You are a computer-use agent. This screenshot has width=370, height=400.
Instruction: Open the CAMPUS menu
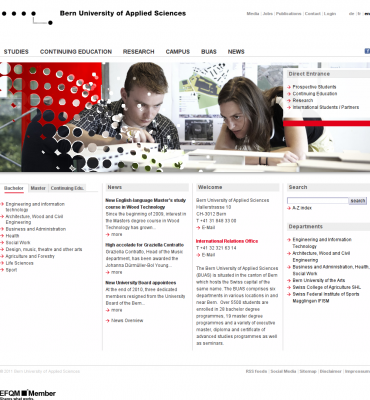tap(178, 52)
